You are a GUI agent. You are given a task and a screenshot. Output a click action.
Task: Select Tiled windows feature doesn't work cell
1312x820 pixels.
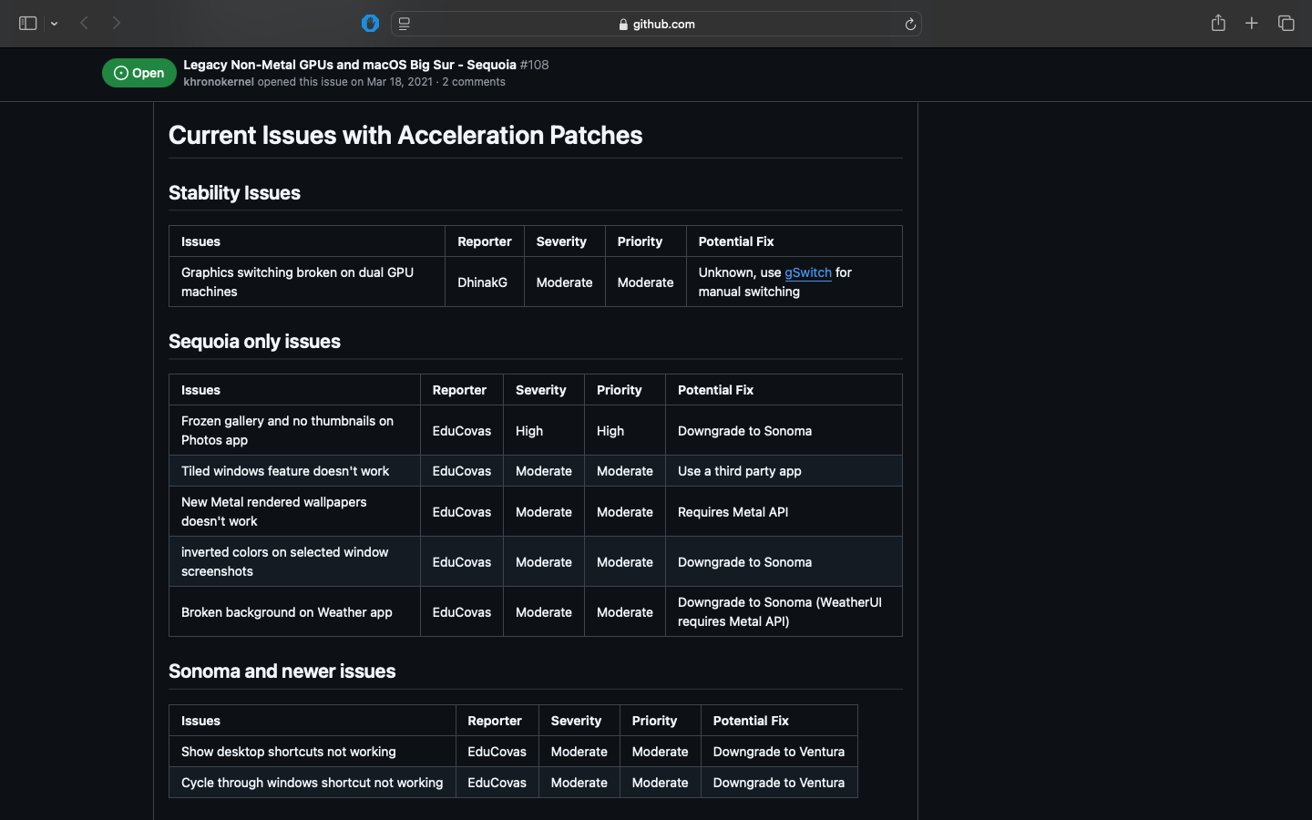point(294,471)
